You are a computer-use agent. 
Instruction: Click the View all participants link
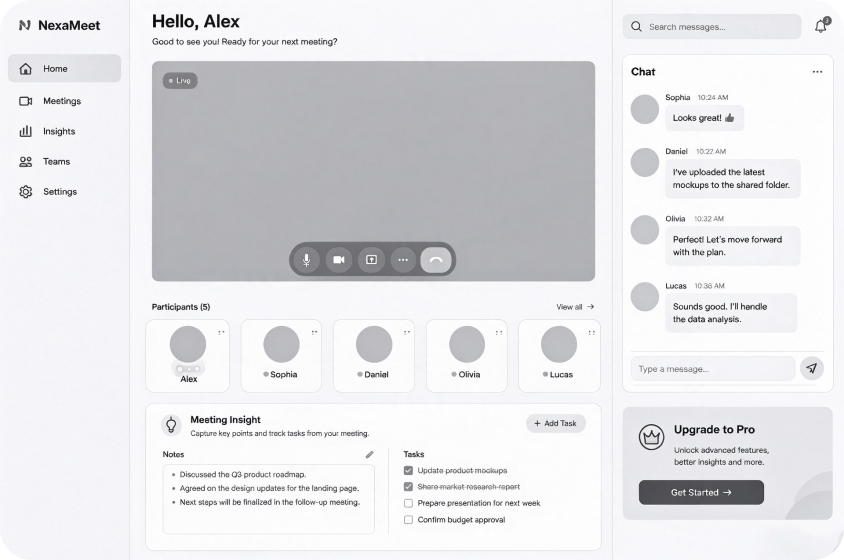coord(575,307)
